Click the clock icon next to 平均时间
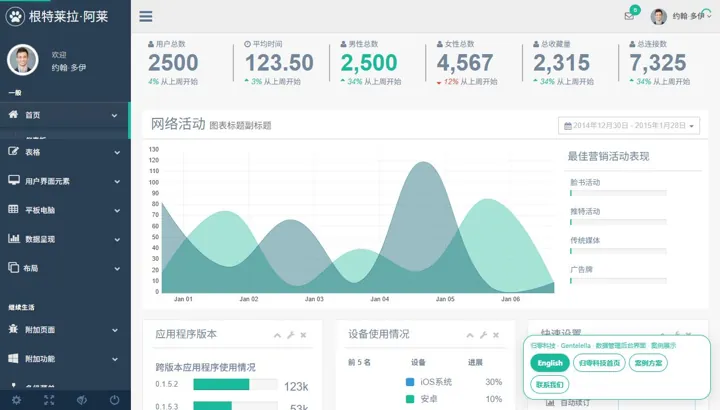This screenshot has width=720, height=410. point(248,44)
